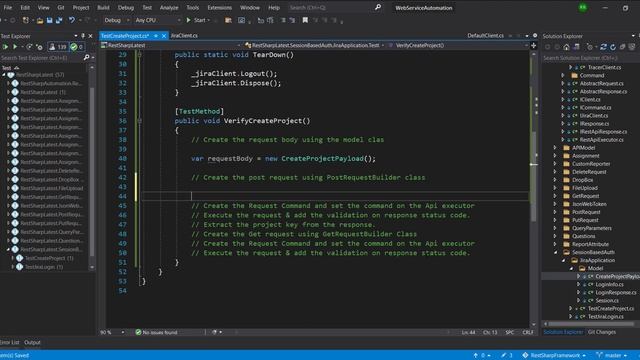This screenshot has height=360, width=640.
Task: Open the Extensions menu
Action: click(219, 7)
